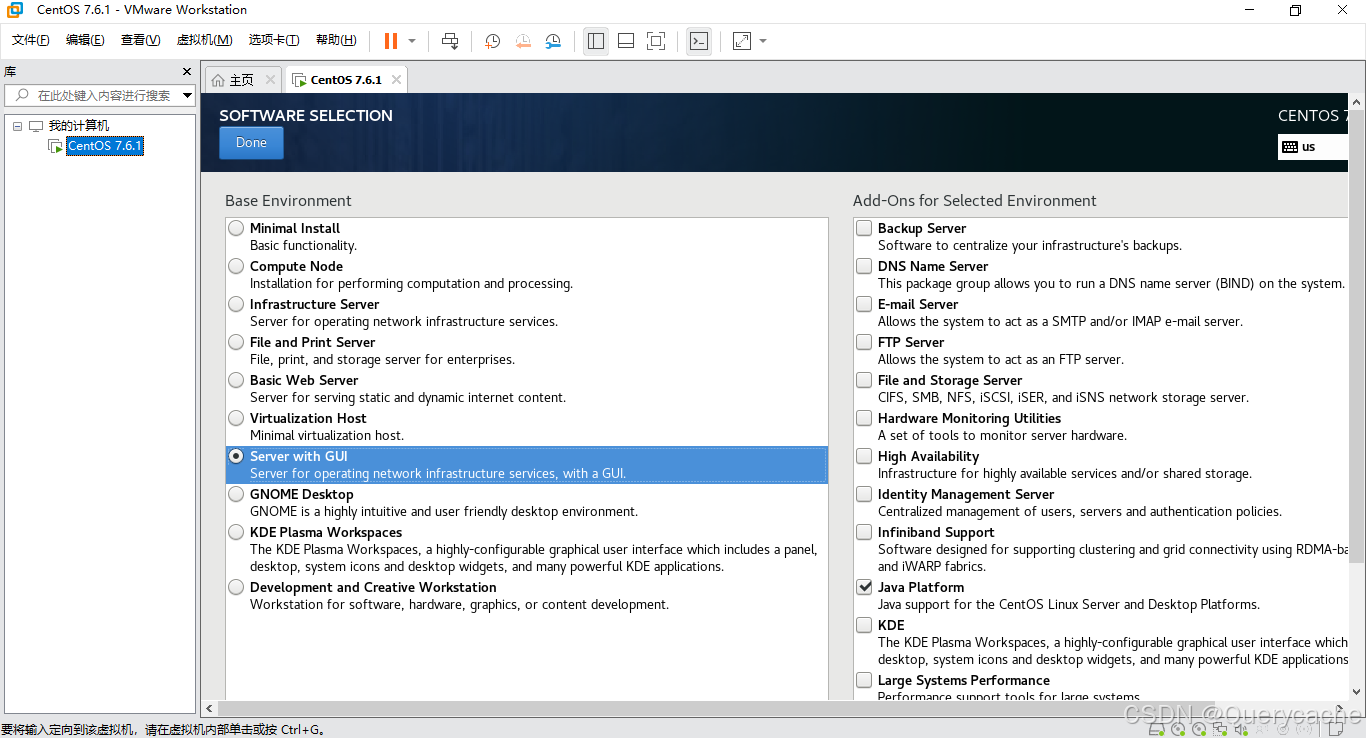The height and width of the screenshot is (738, 1366).
Task: Open the 文件(F) menu
Action: click(31, 40)
